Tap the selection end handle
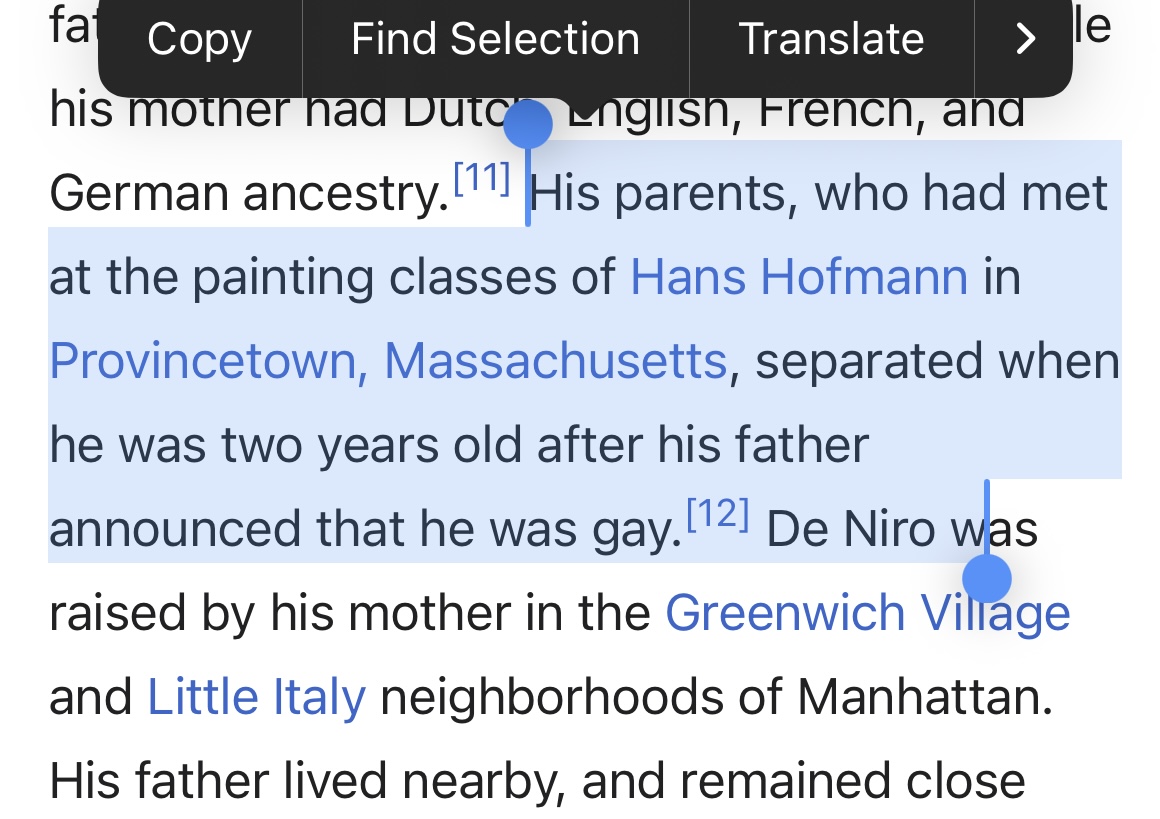 click(987, 579)
